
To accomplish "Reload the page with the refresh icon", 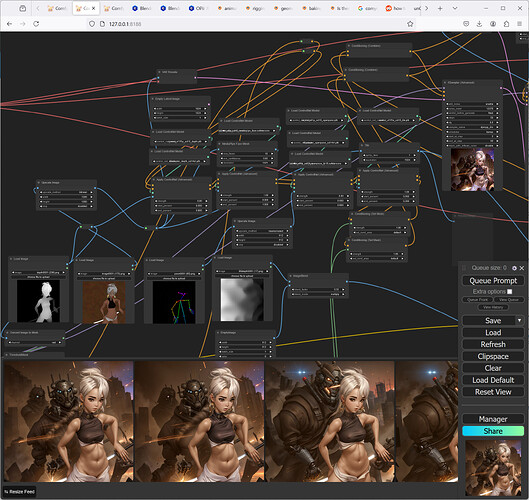I will 36,24.
